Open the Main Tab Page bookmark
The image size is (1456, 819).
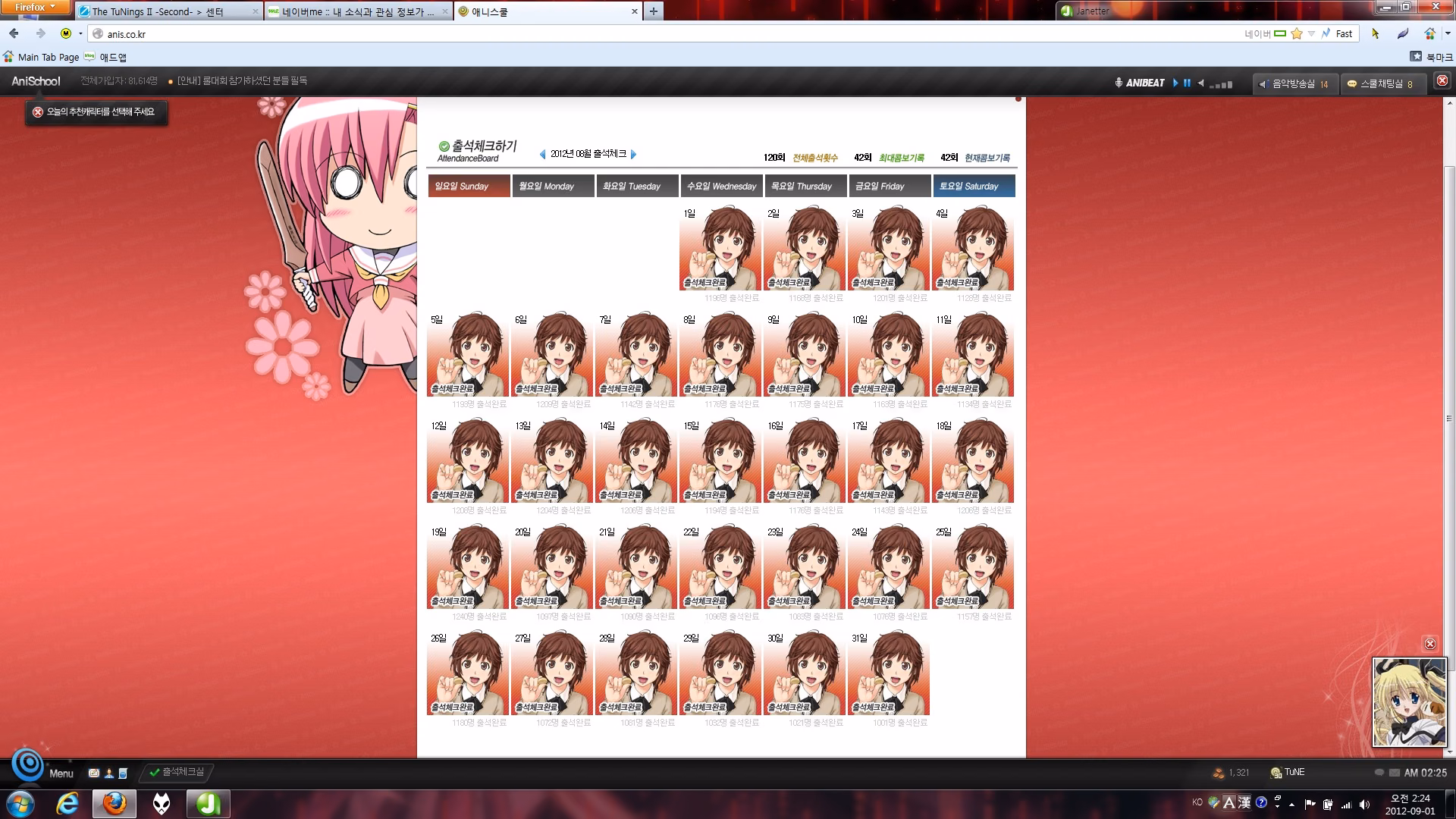pyautogui.click(x=41, y=57)
